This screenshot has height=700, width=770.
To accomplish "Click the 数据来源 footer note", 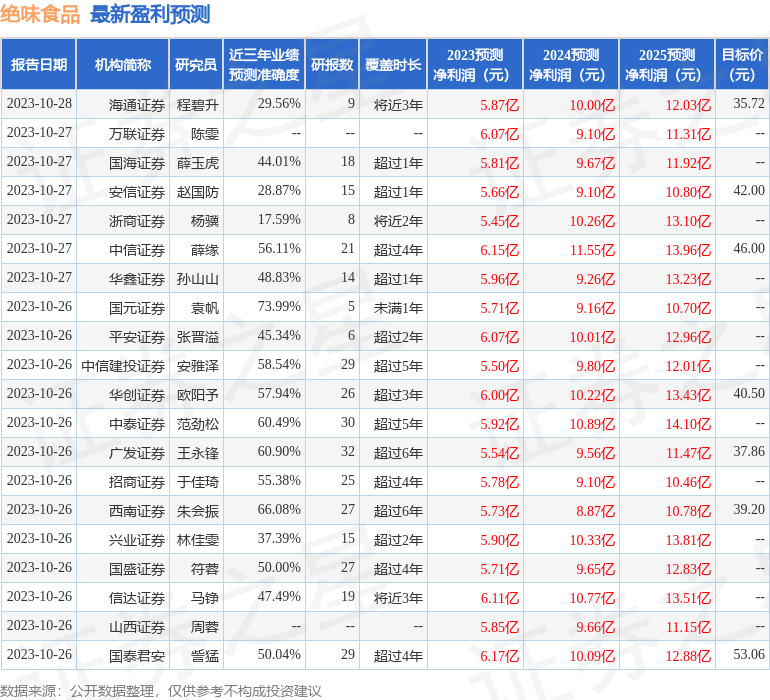I will click(161, 691).
